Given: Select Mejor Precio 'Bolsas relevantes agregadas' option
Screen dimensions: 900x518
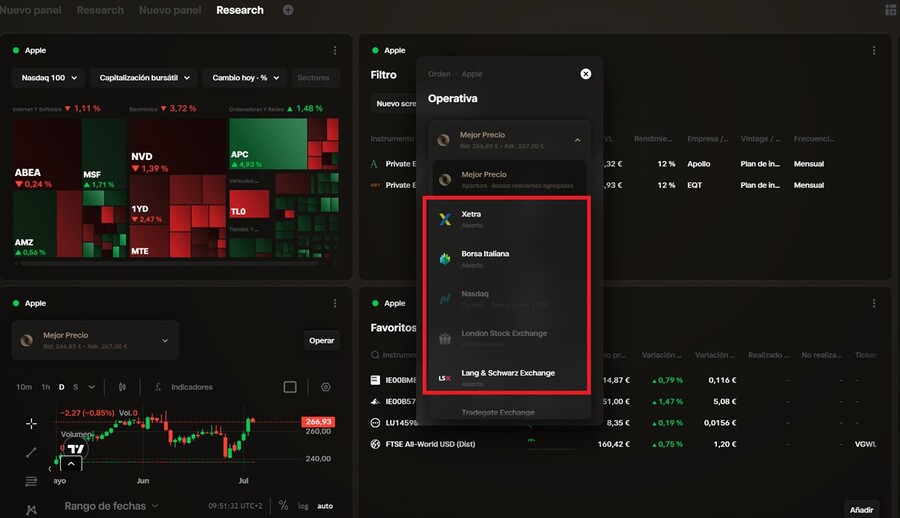Looking at the screenshot, I should 509,179.
